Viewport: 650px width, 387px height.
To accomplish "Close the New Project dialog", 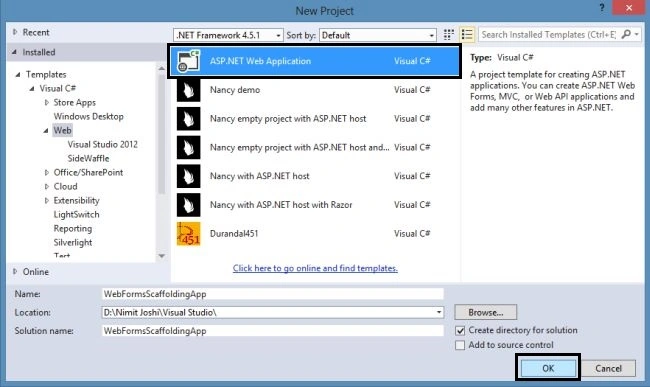I will point(629,7).
